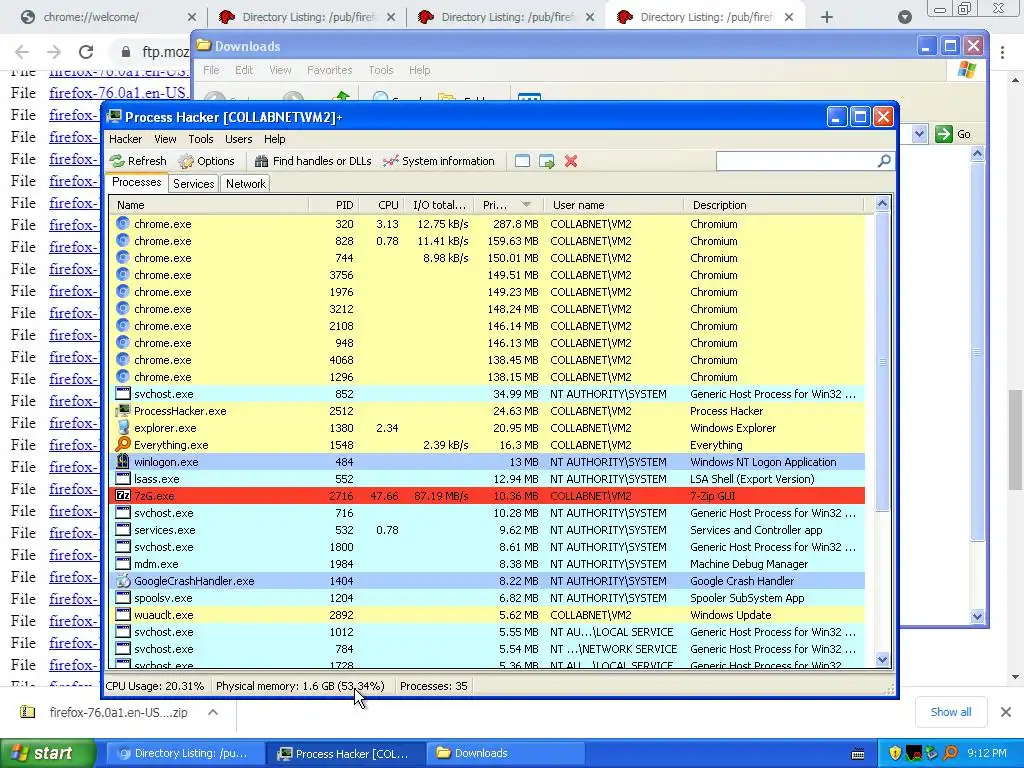This screenshot has width=1024, height=768.
Task: Click Show all downloads link
Action: [x=951, y=712]
